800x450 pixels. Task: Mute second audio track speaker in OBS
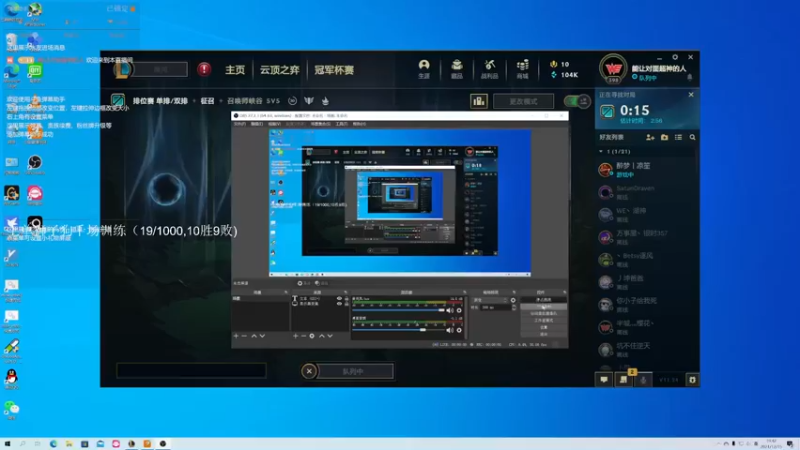pyautogui.click(x=449, y=330)
